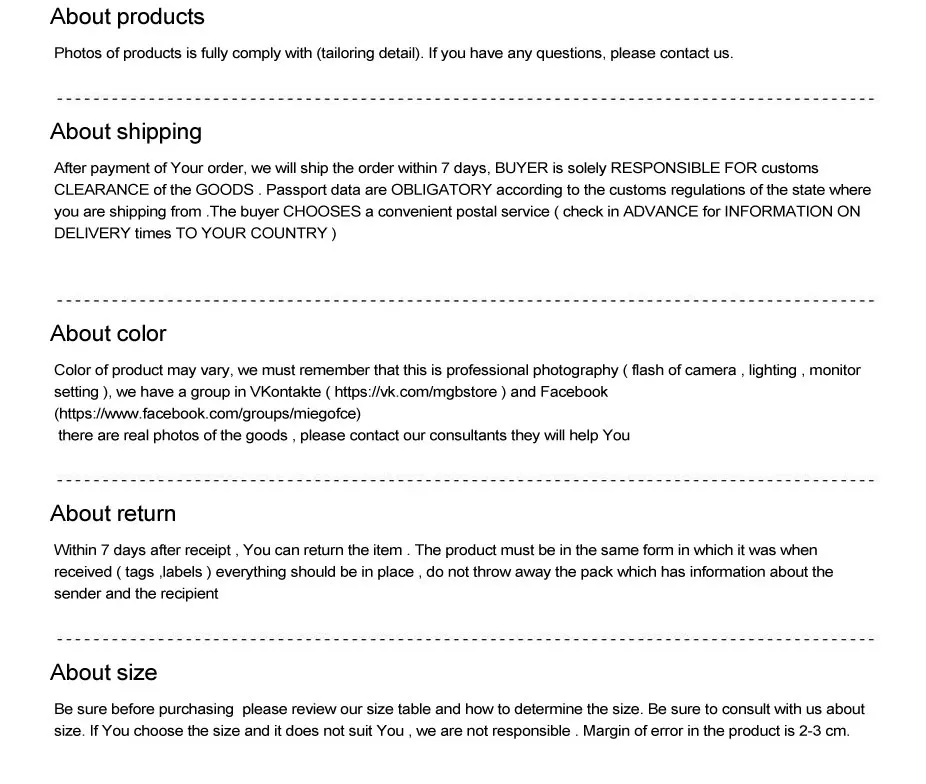The width and height of the screenshot is (926, 784).
Task: Click the tailoring detail text
Action: pos(370,54)
